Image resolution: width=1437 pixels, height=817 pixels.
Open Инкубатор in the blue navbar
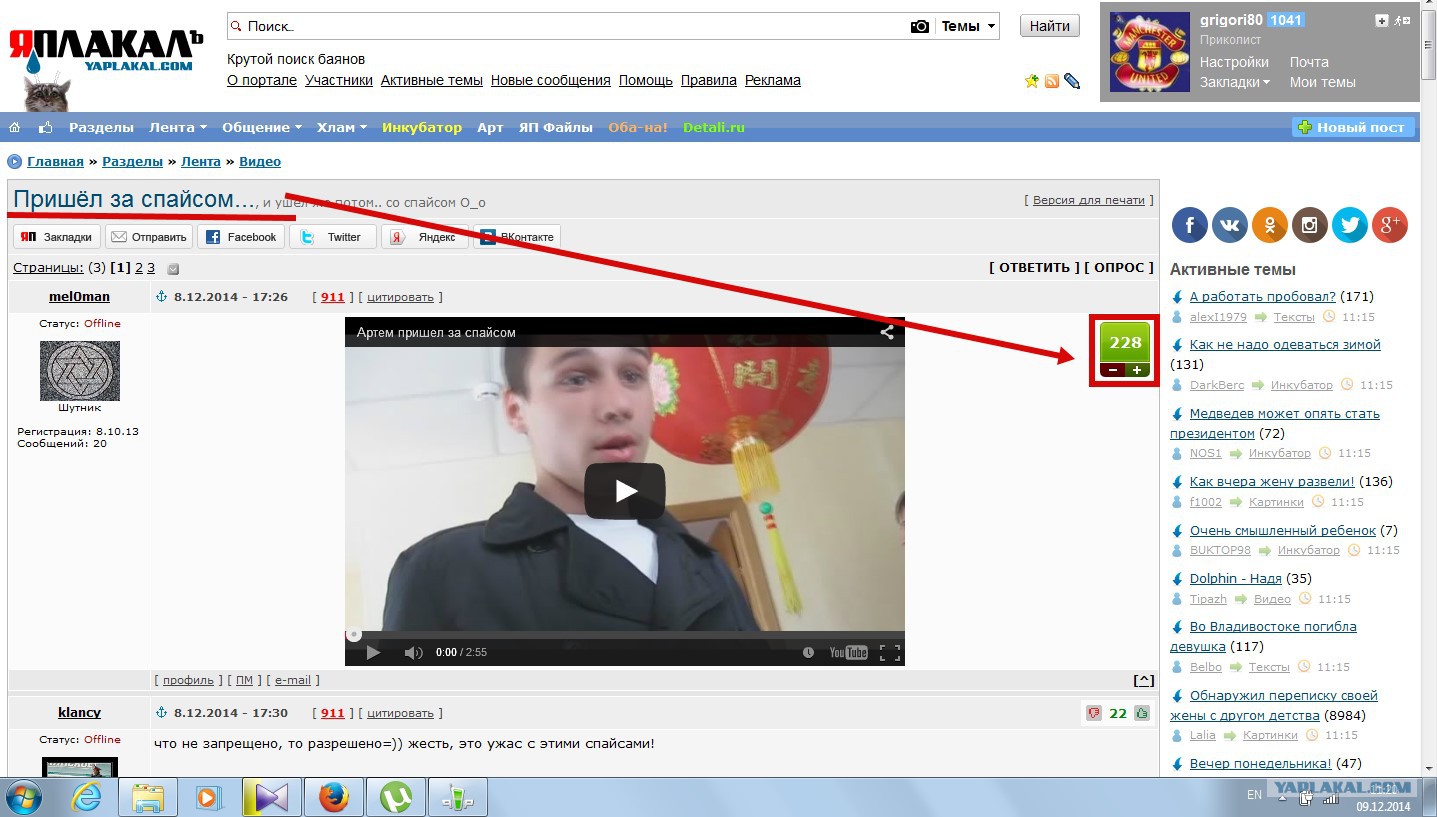[422, 127]
